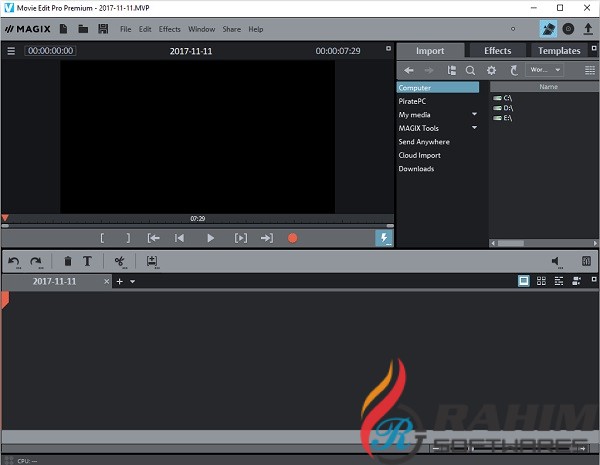600x465 pixels.
Task: Close the 2017-11-11 movie tab
Action: (x=106, y=282)
